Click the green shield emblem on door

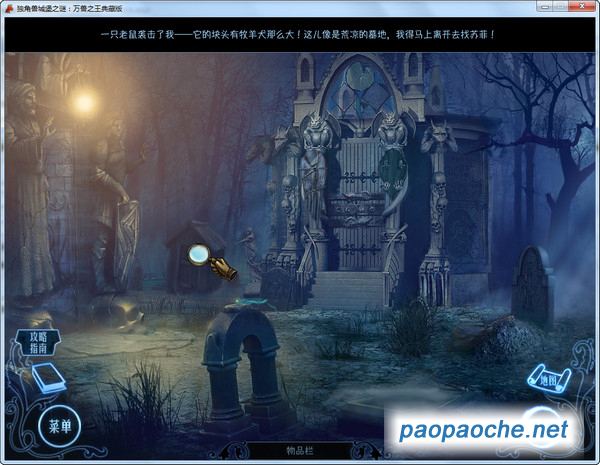click(x=393, y=168)
